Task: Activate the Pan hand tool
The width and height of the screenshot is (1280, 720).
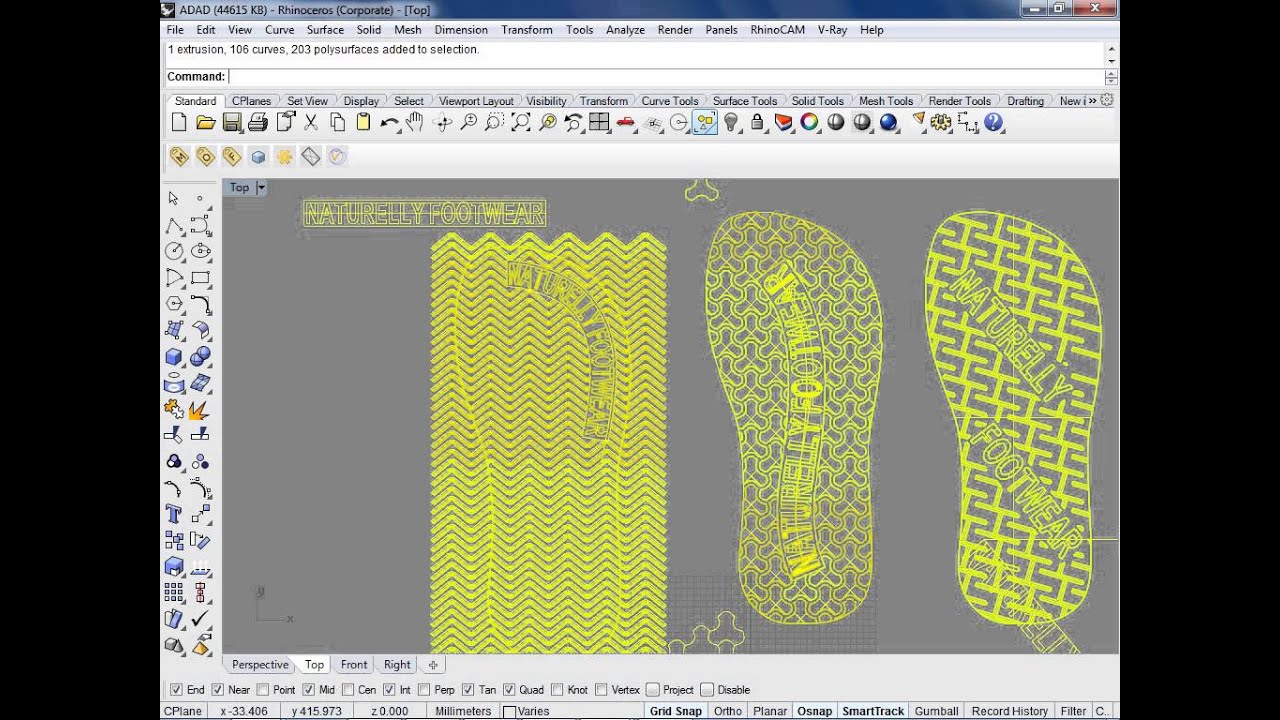Action: (x=415, y=122)
